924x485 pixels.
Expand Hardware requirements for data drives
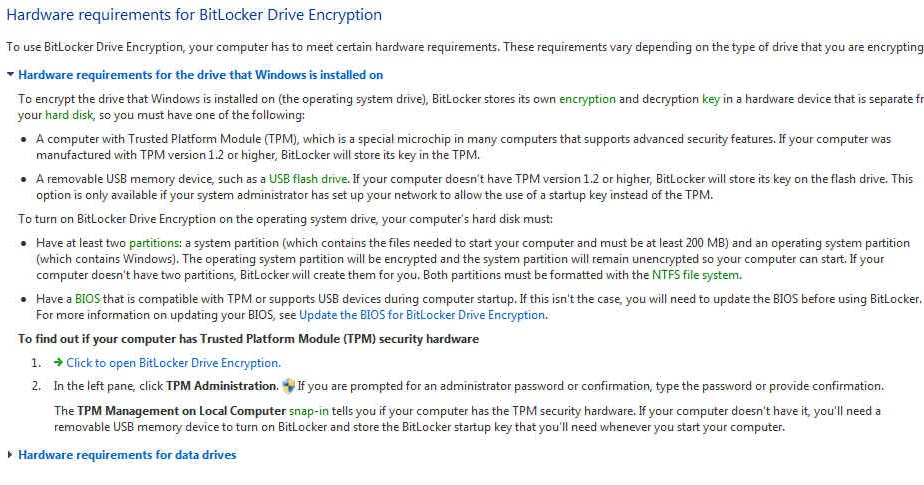point(127,455)
